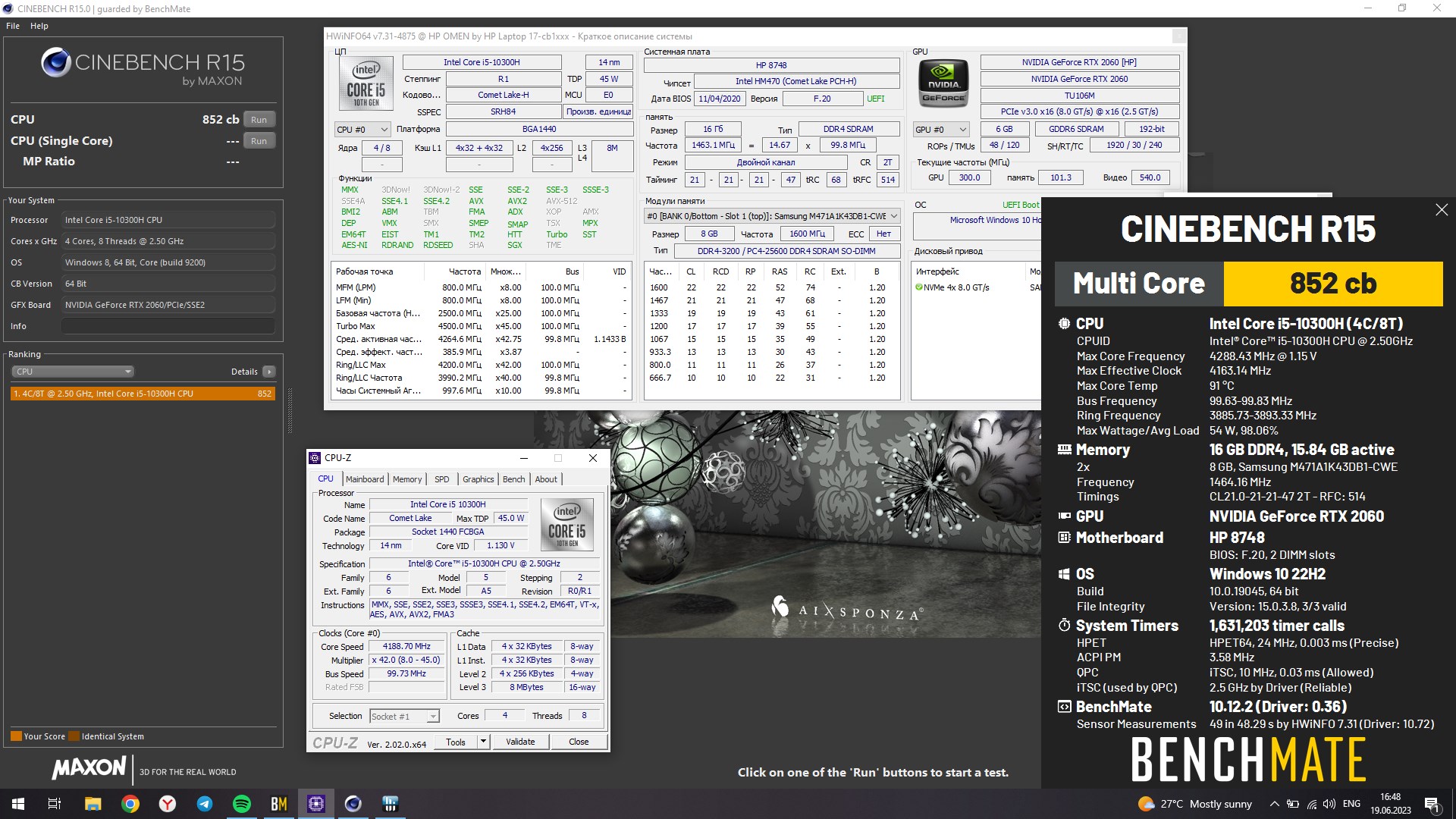
Task: Click the System Timers clock icon
Action: [x=1064, y=626]
